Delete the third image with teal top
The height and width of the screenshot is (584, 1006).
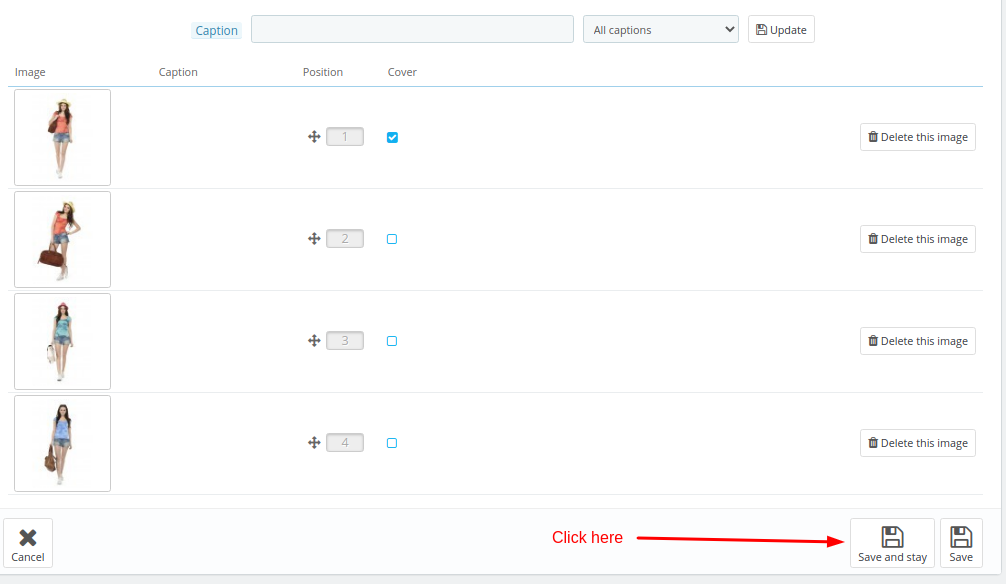(x=917, y=341)
